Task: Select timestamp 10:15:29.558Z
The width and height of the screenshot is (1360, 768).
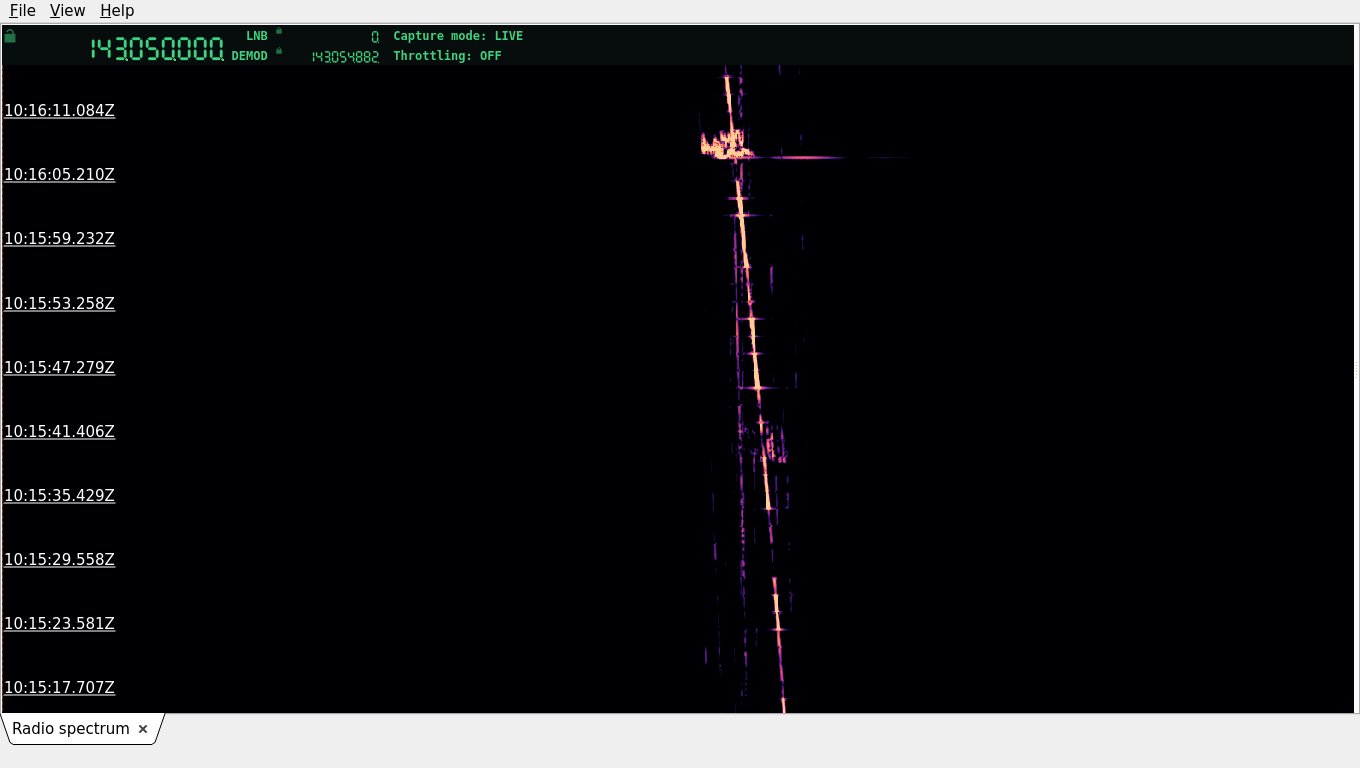Action: [x=60, y=559]
